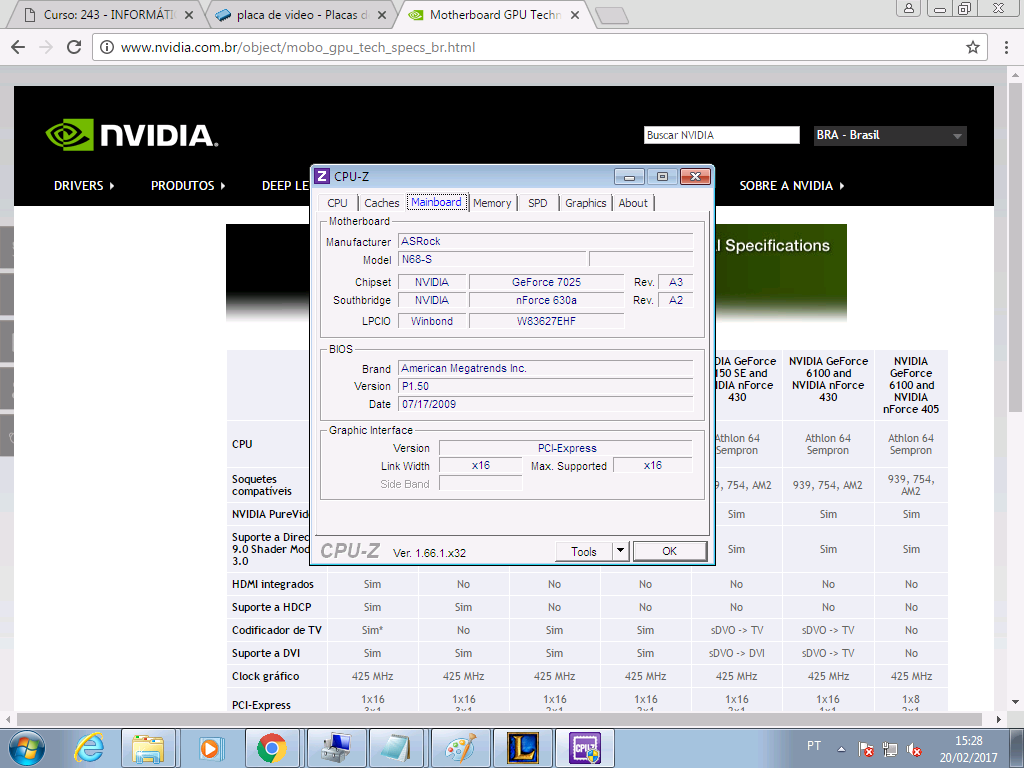Open Action Center flag in system tray
The height and width of the screenshot is (768, 1024).
pos(866,749)
